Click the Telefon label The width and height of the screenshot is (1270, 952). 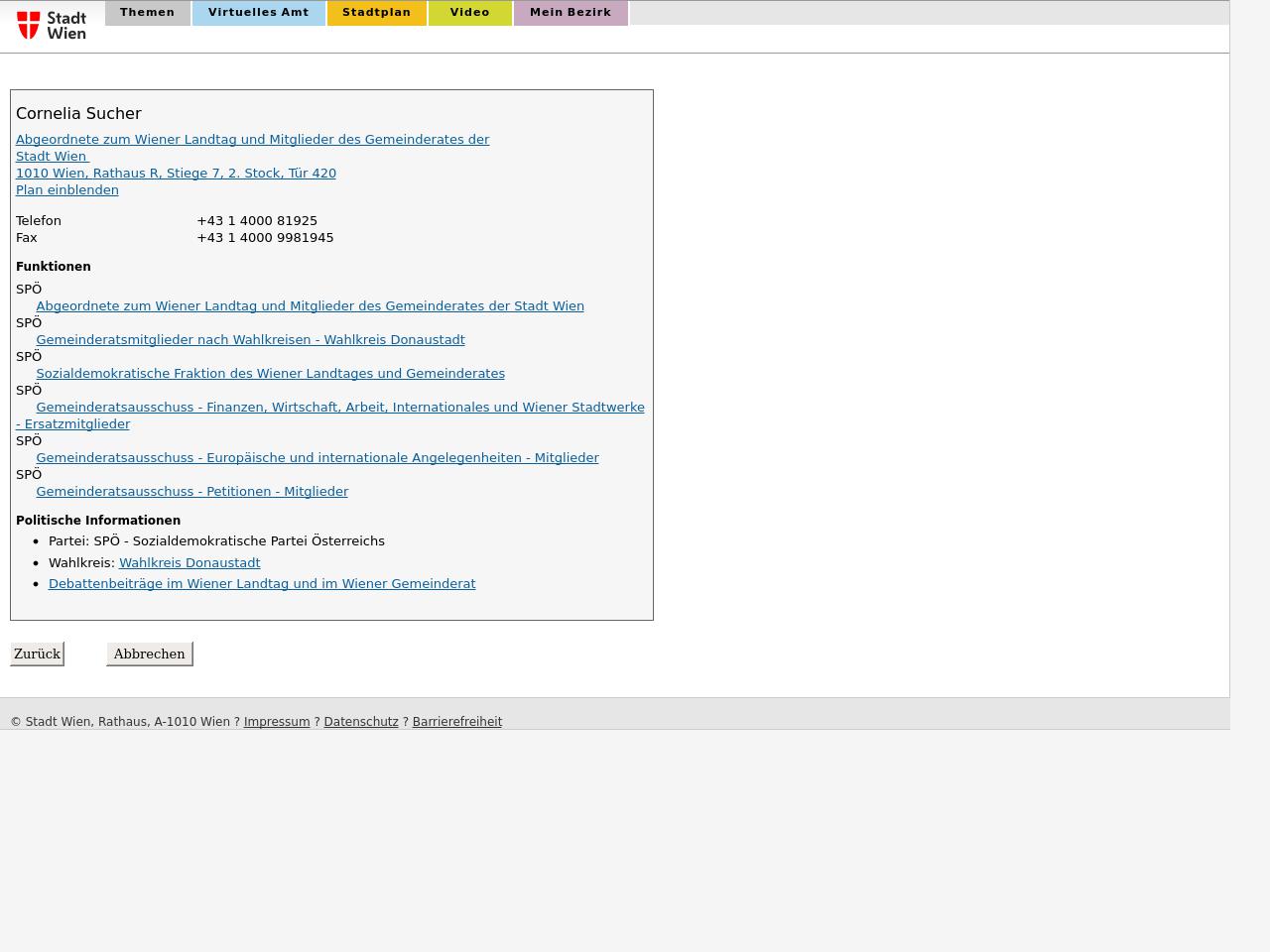39,221
